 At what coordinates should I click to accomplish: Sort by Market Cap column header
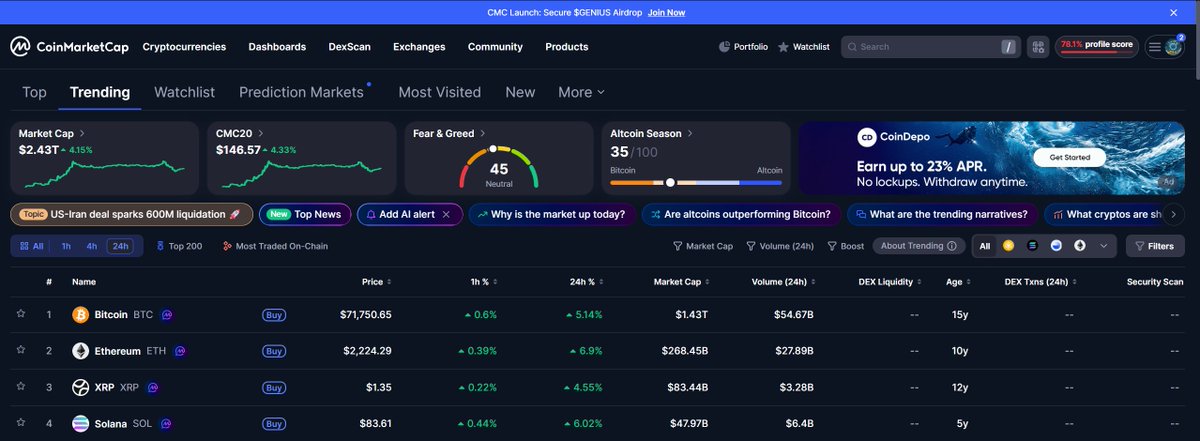coord(680,282)
